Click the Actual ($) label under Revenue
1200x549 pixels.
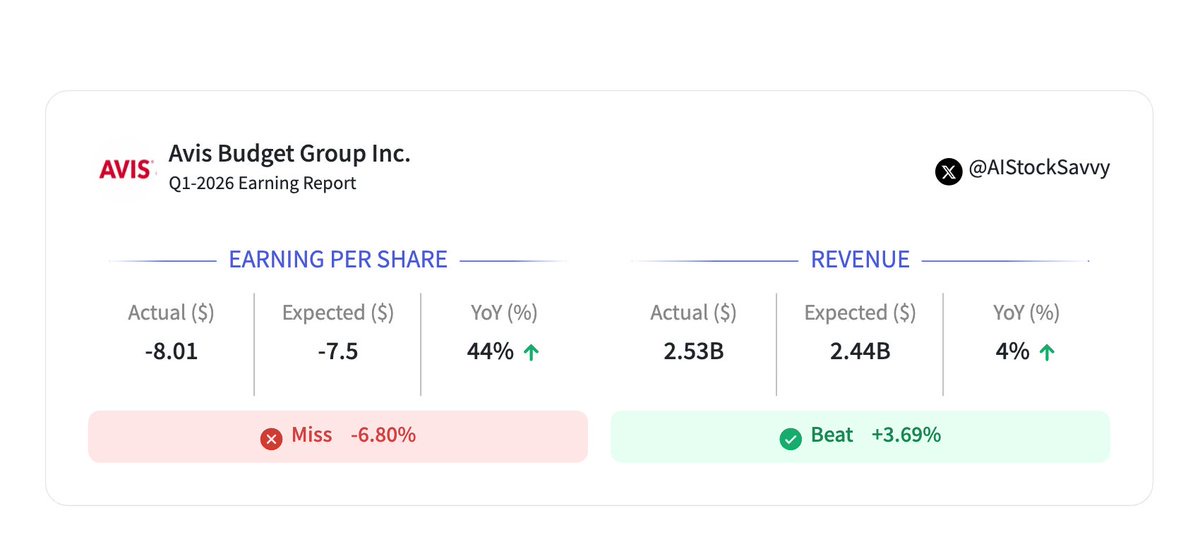click(x=693, y=313)
